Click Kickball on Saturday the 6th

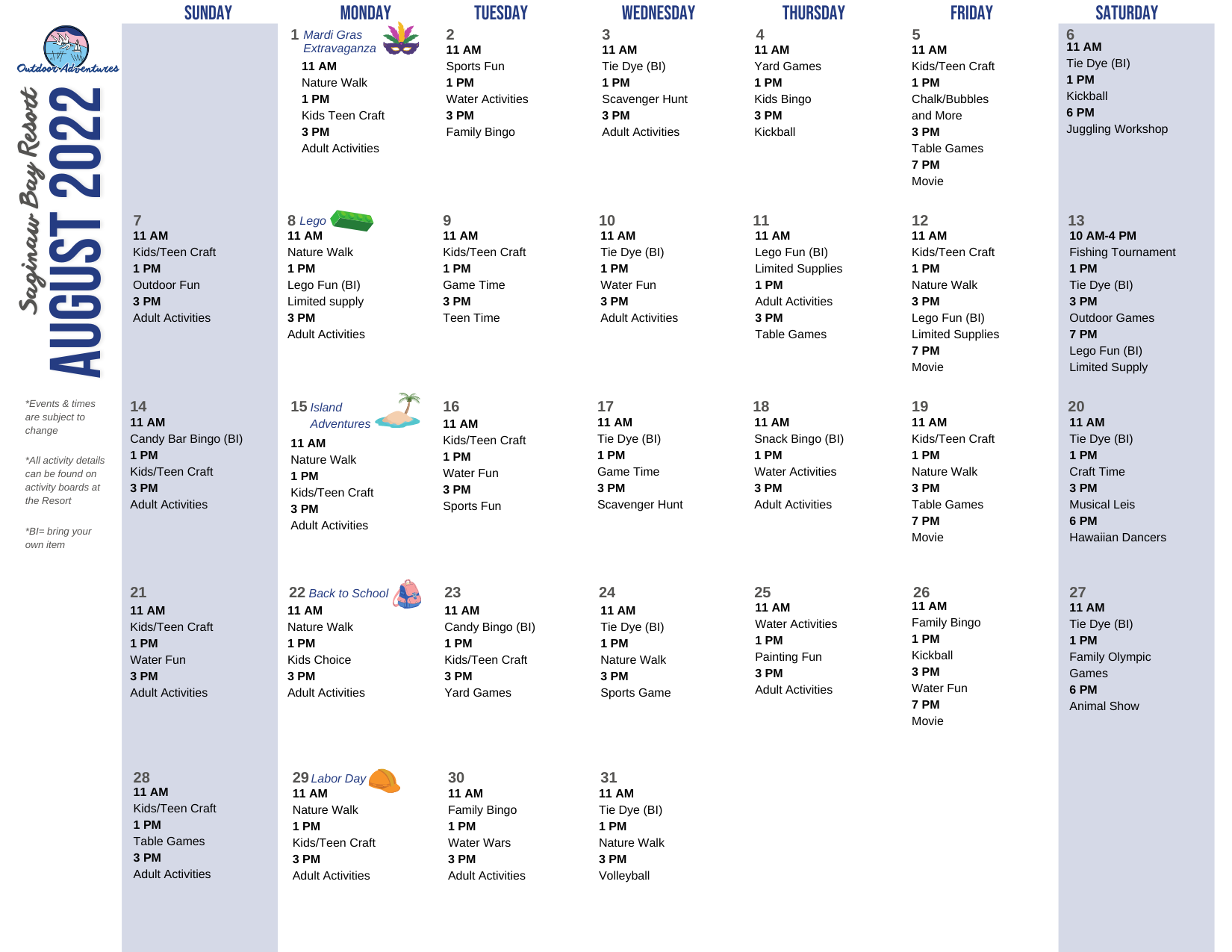[x=1086, y=96]
